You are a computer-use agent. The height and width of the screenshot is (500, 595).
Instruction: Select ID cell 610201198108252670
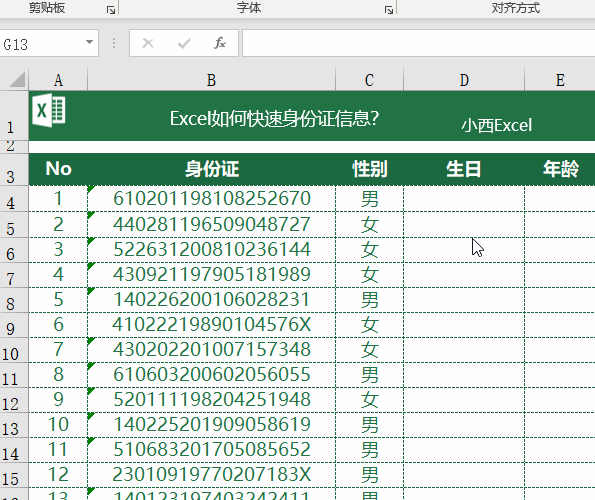(212, 199)
